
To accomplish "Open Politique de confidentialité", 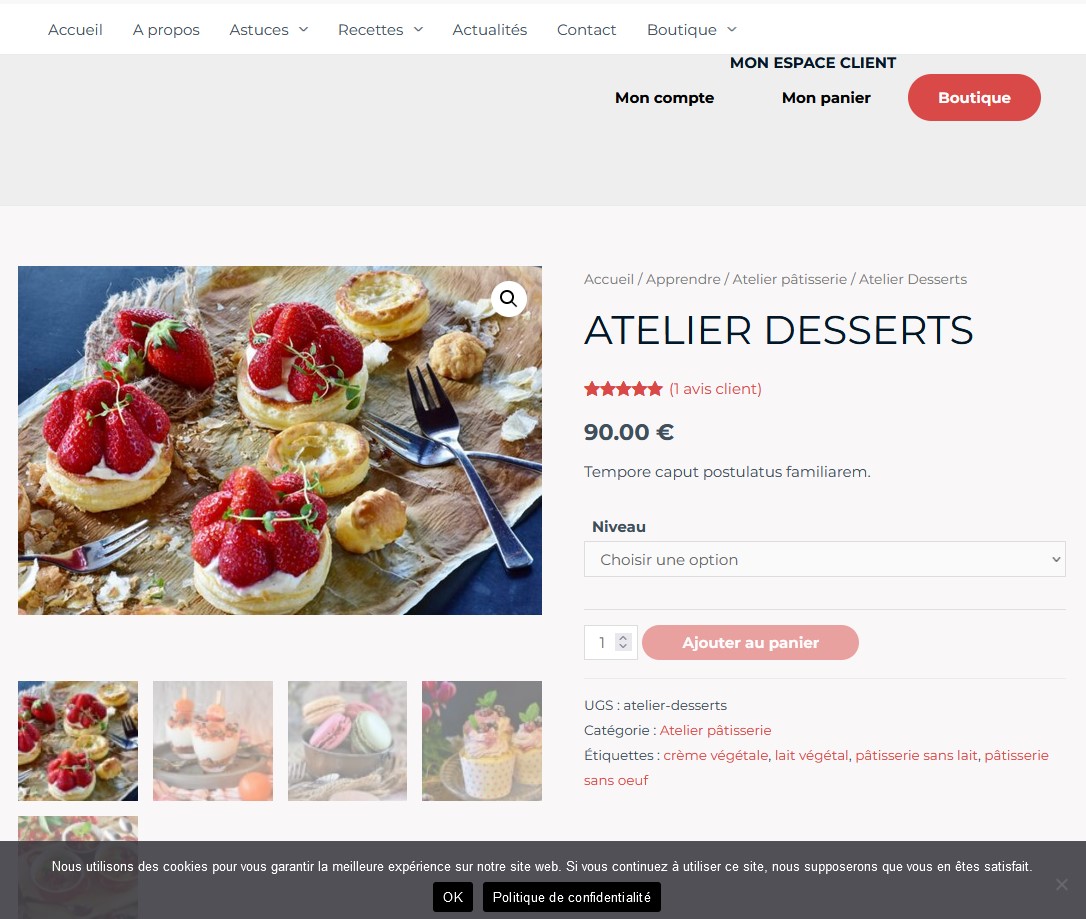I will pos(571,897).
